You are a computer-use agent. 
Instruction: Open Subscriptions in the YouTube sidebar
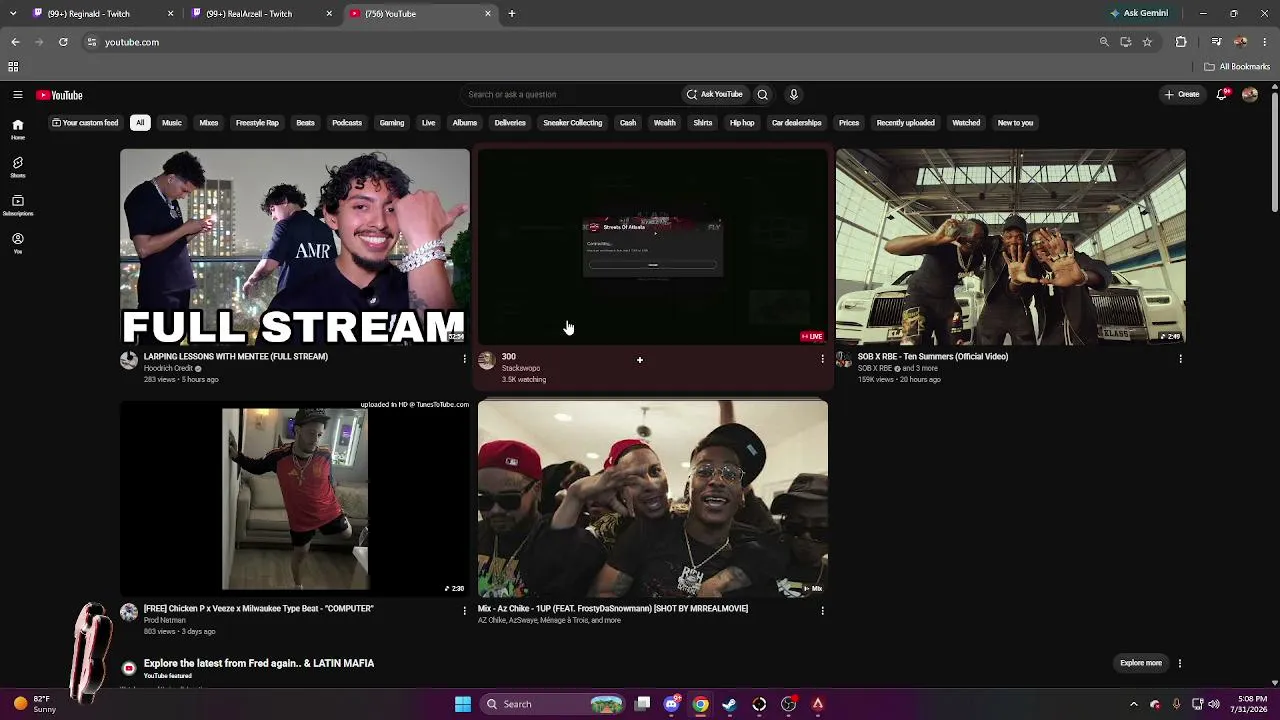18,205
